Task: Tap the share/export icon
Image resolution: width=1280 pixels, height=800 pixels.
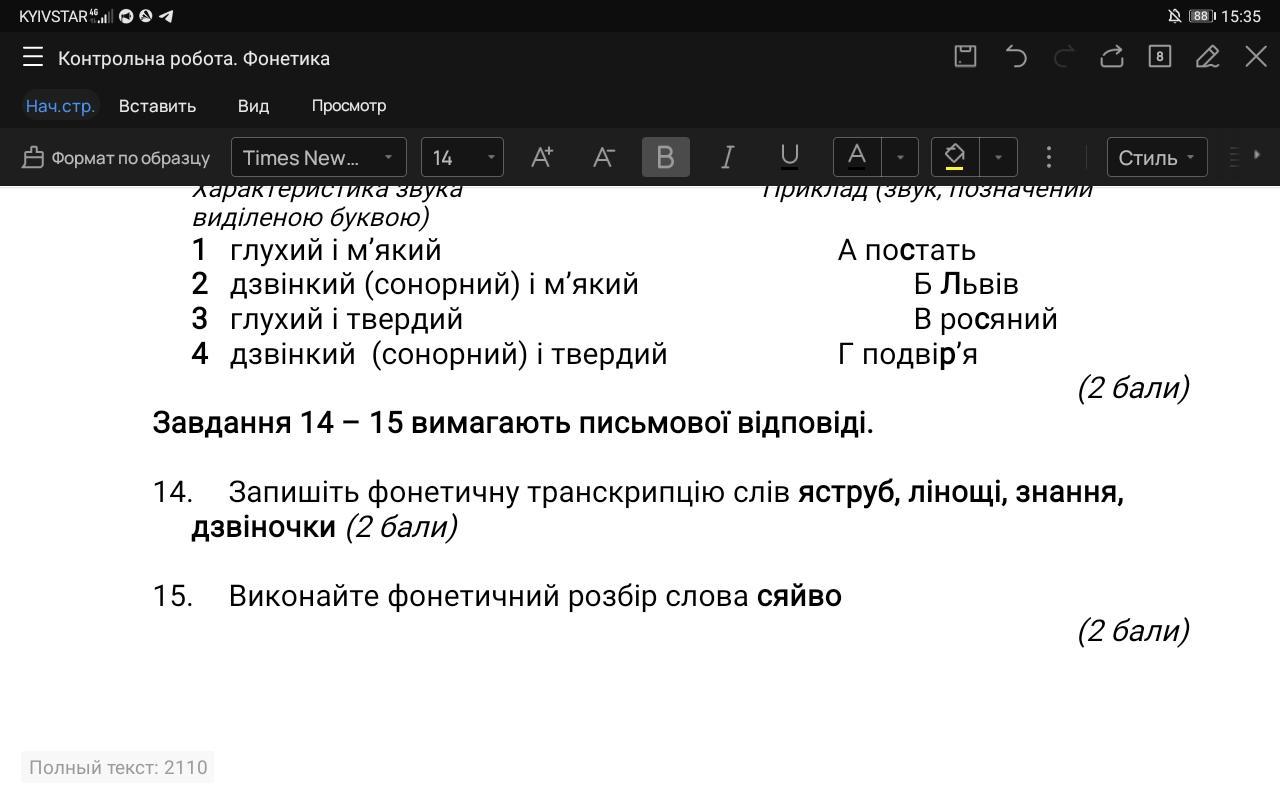Action: click(1111, 57)
